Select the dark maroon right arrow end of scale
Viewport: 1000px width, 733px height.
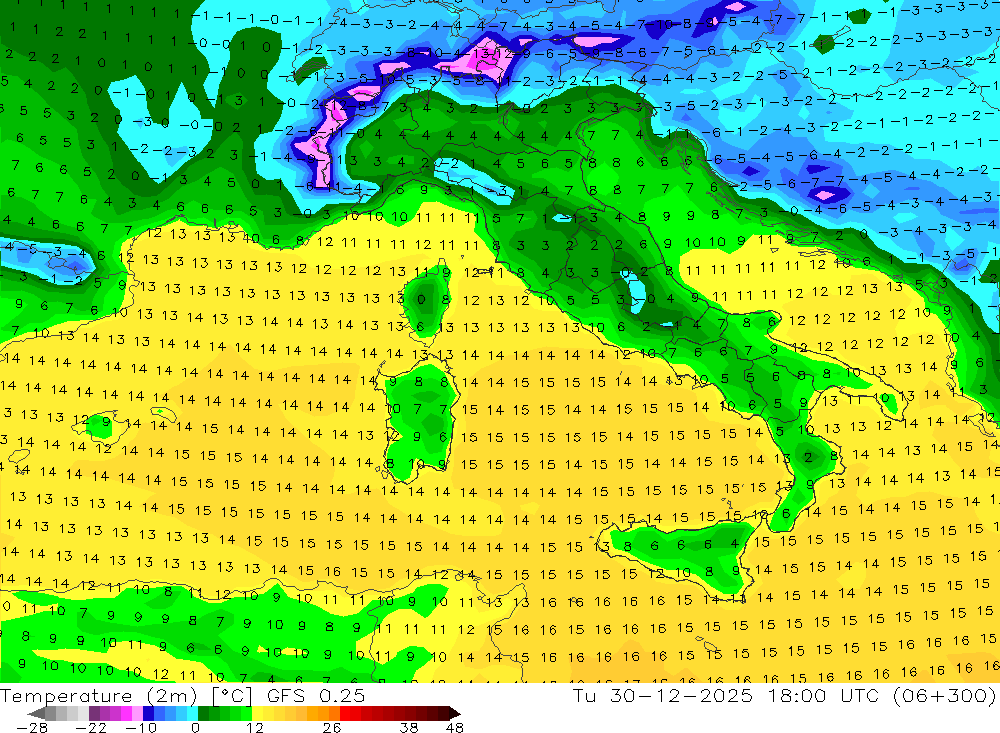tap(455, 714)
